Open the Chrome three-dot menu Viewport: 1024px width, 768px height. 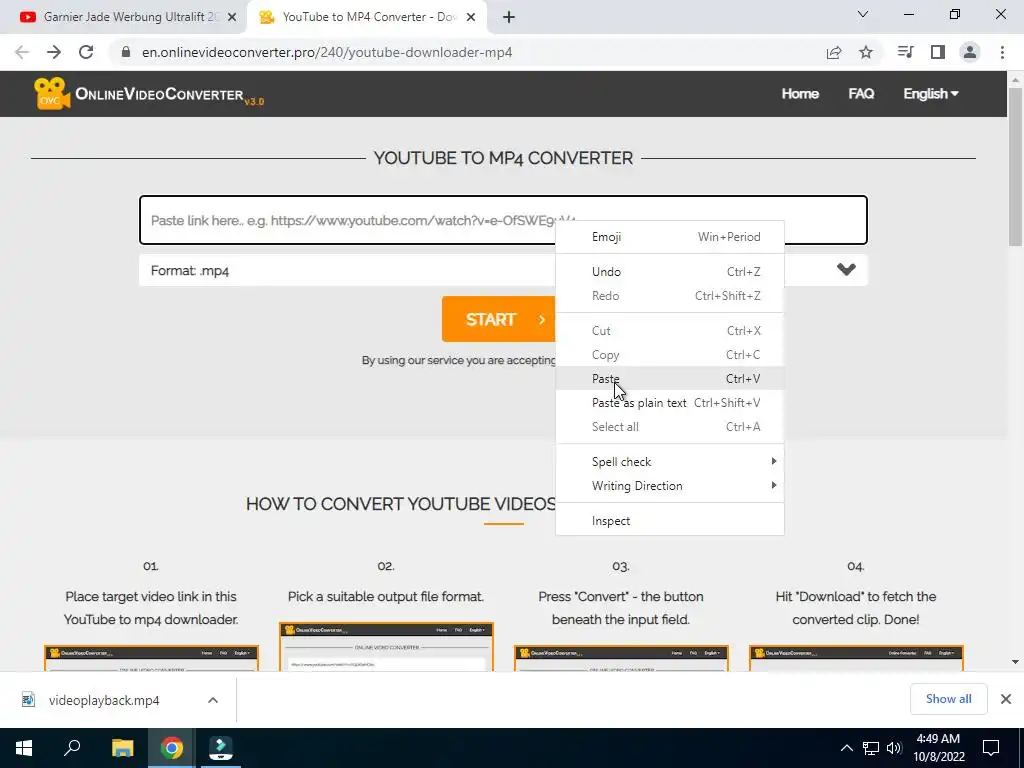[x=1002, y=52]
